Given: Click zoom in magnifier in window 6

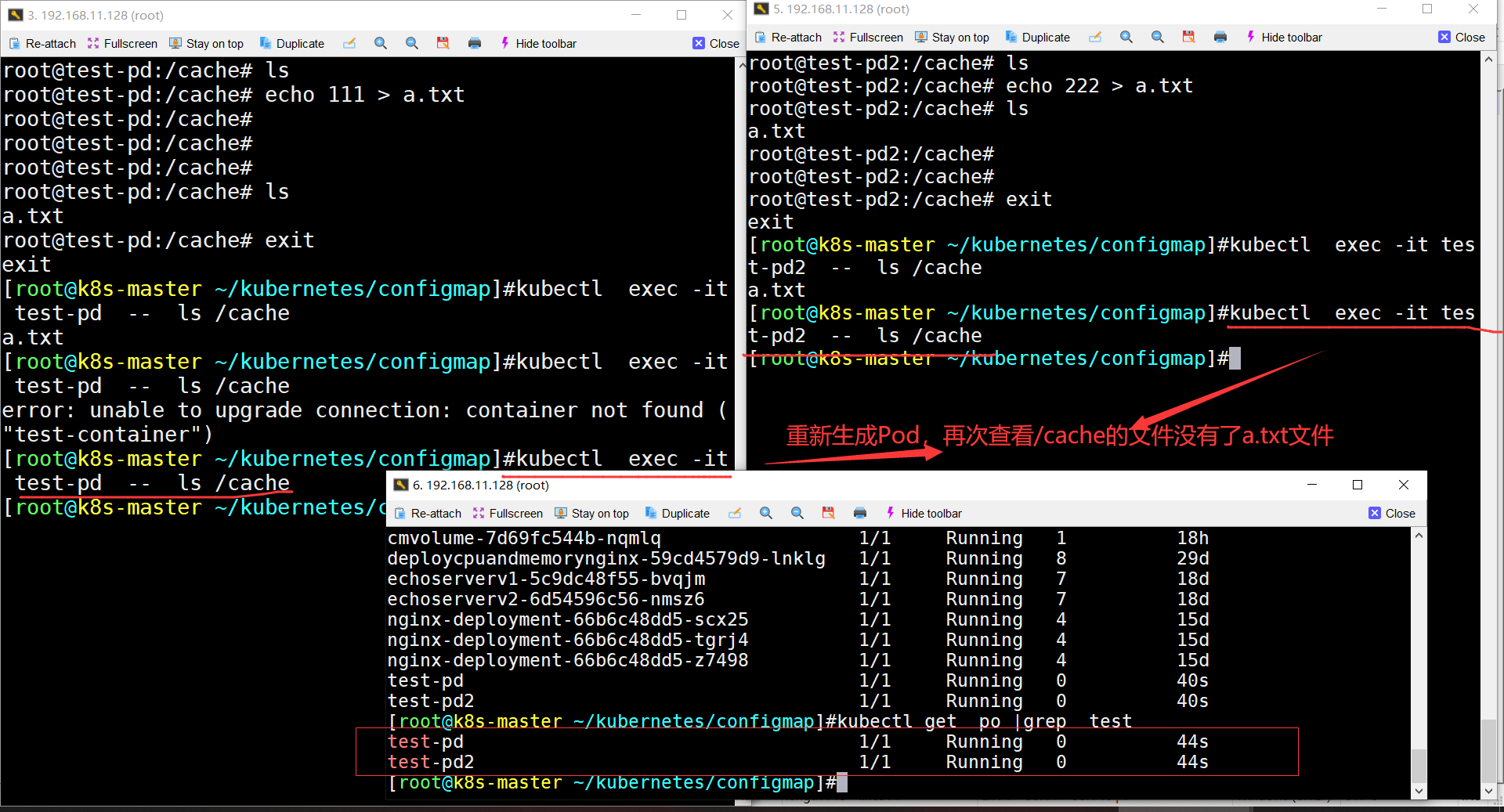Looking at the screenshot, I should [x=766, y=514].
